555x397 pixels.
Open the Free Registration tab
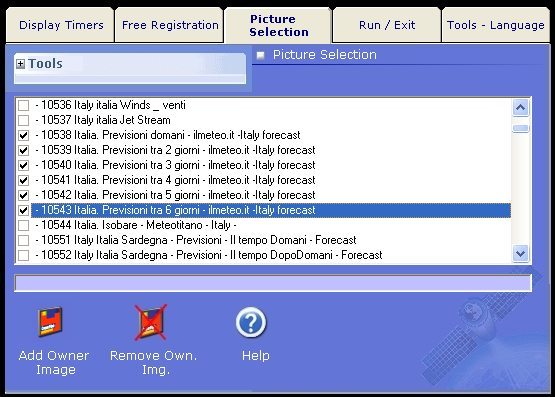170,25
